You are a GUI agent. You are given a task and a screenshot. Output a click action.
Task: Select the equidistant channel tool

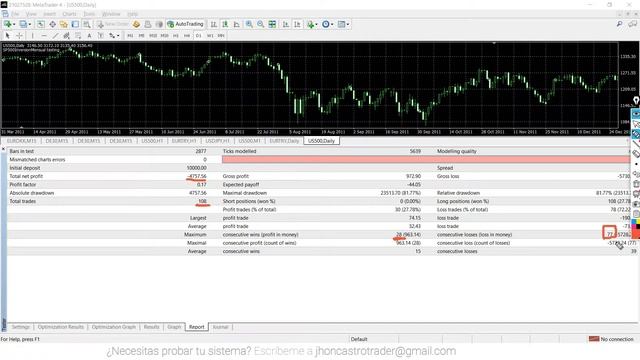pyautogui.click(x=67, y=36)
